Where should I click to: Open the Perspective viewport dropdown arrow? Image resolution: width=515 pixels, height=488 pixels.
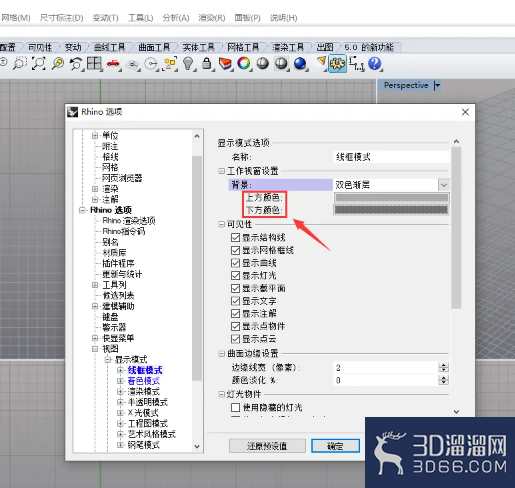(437, 85)
